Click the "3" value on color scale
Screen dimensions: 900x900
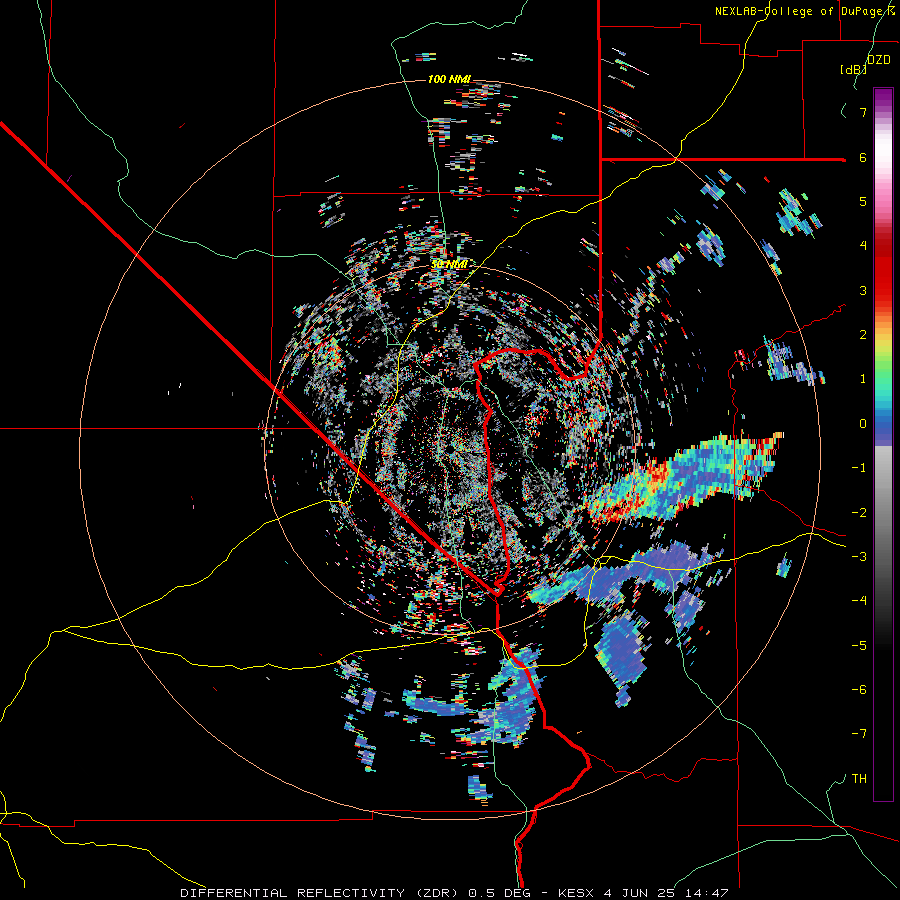point(863,290)
